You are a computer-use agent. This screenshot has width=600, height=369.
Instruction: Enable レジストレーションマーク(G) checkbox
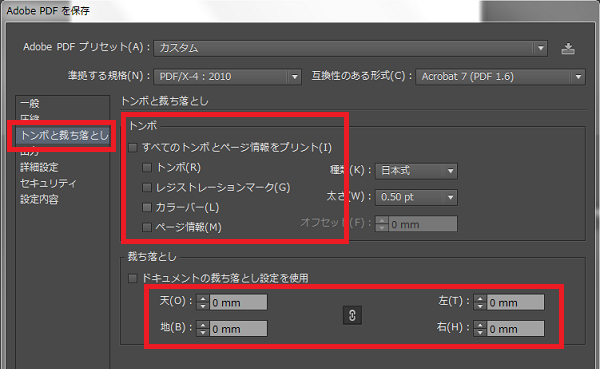point(147,188)
